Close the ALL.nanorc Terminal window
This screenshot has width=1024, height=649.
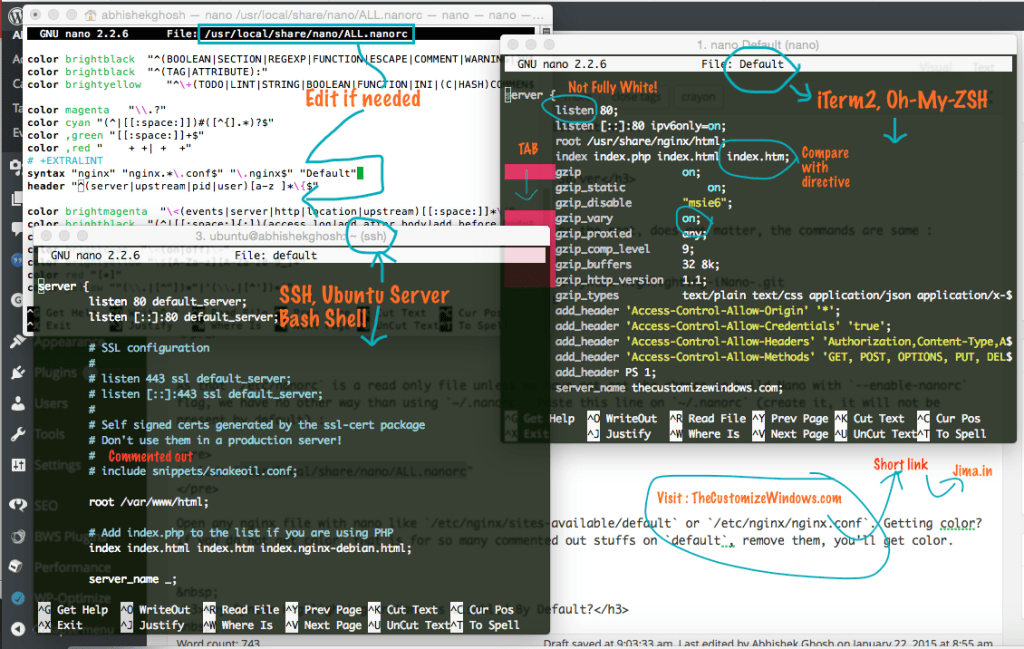coord(36,14)
